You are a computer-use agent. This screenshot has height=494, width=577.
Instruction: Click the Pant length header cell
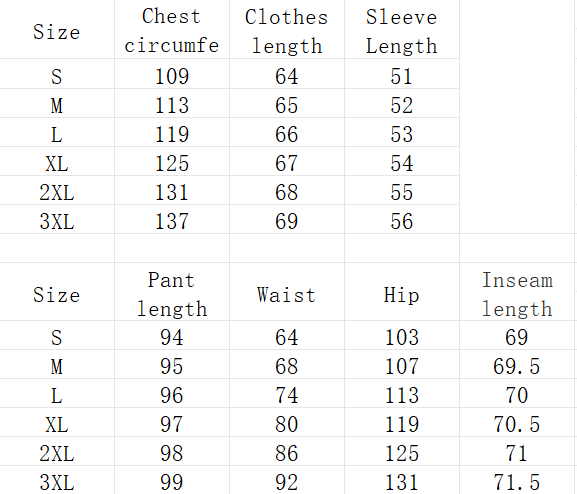[172, 292]
